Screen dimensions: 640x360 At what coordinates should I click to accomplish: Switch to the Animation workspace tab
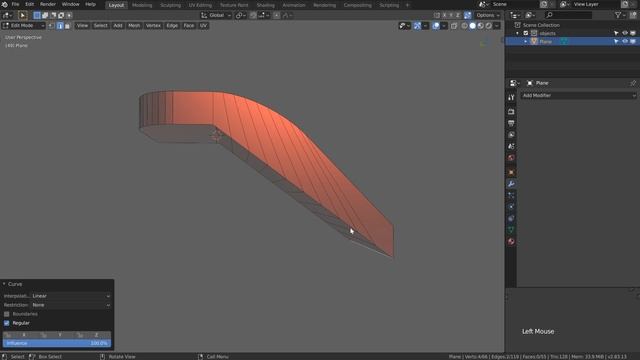click(x=294, y=5)
